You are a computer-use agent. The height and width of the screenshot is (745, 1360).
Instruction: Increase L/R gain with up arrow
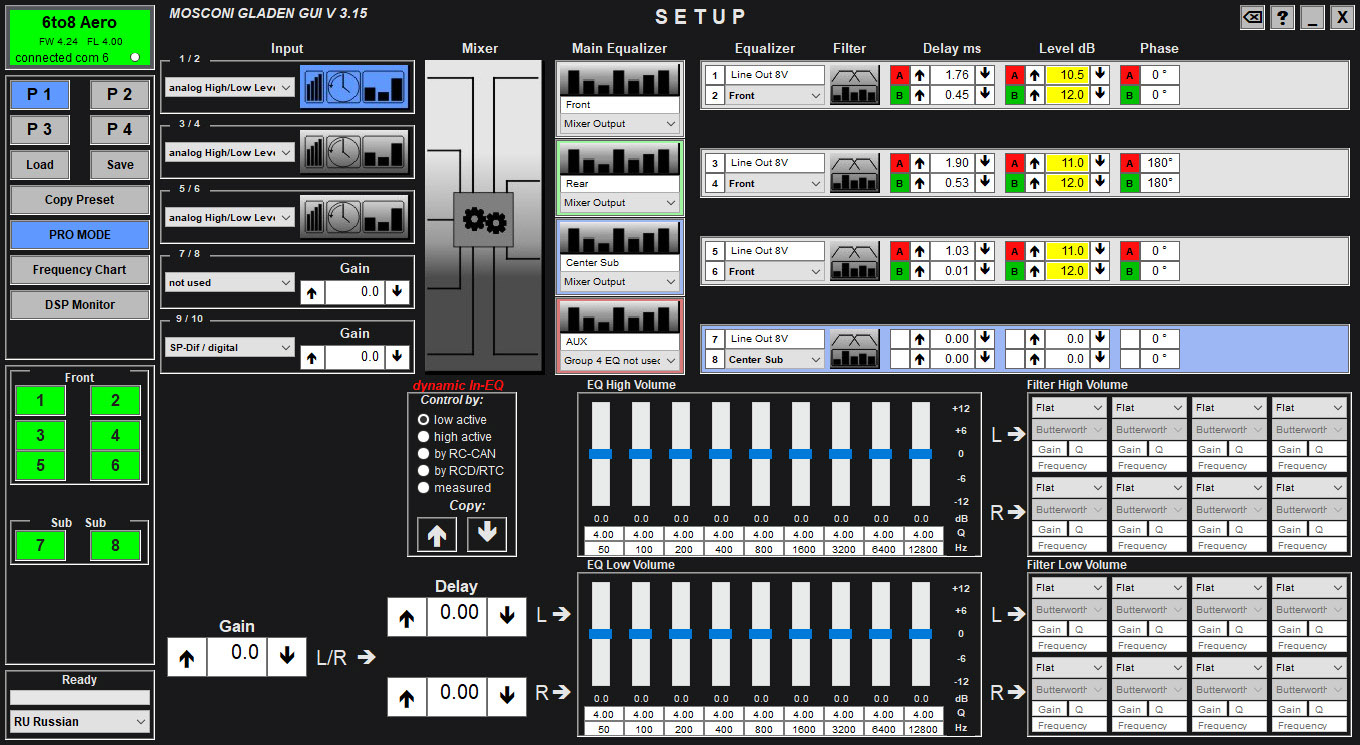(x=187, y=656)
